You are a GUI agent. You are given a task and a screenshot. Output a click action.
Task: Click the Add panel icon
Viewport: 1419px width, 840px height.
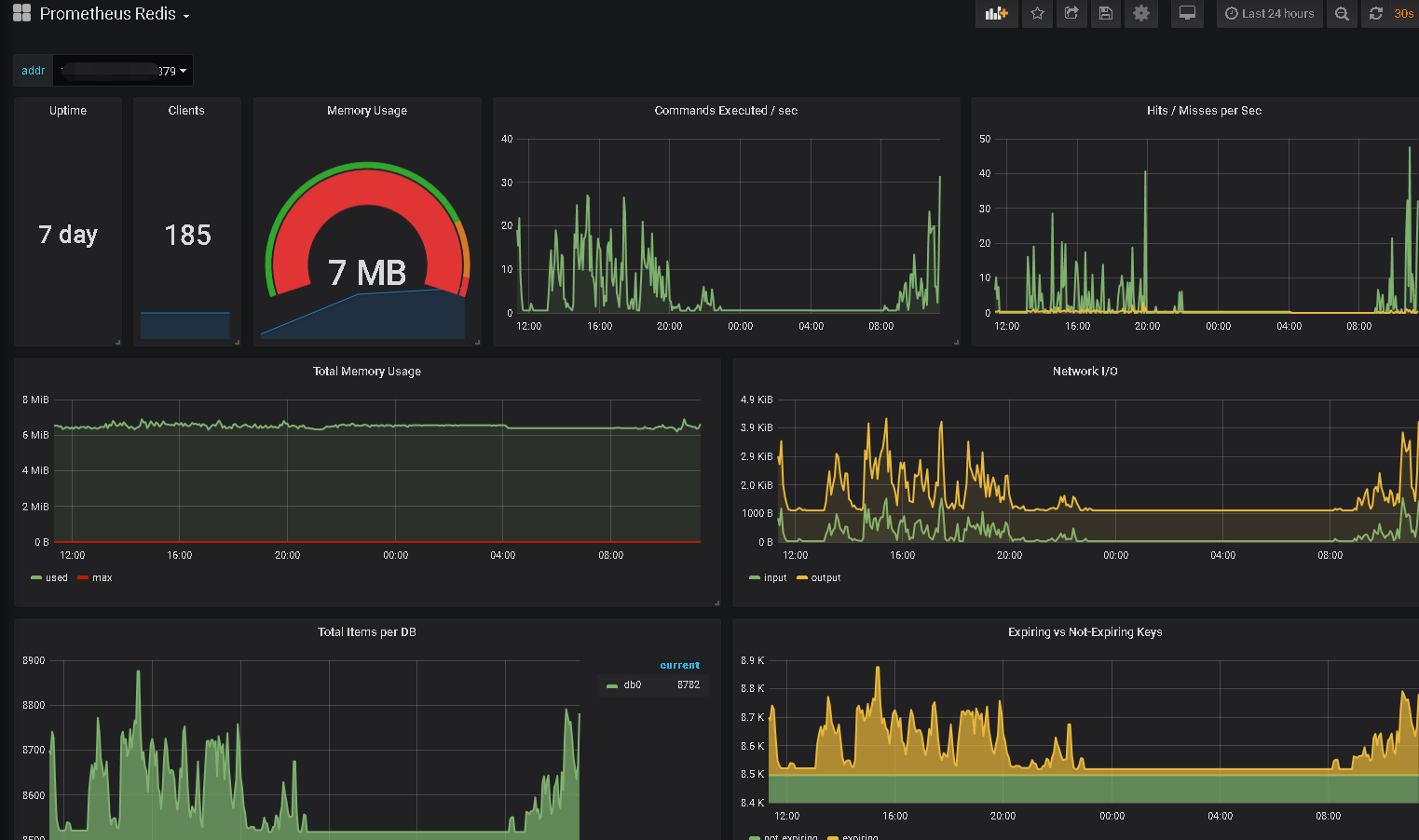click(996, 14)
